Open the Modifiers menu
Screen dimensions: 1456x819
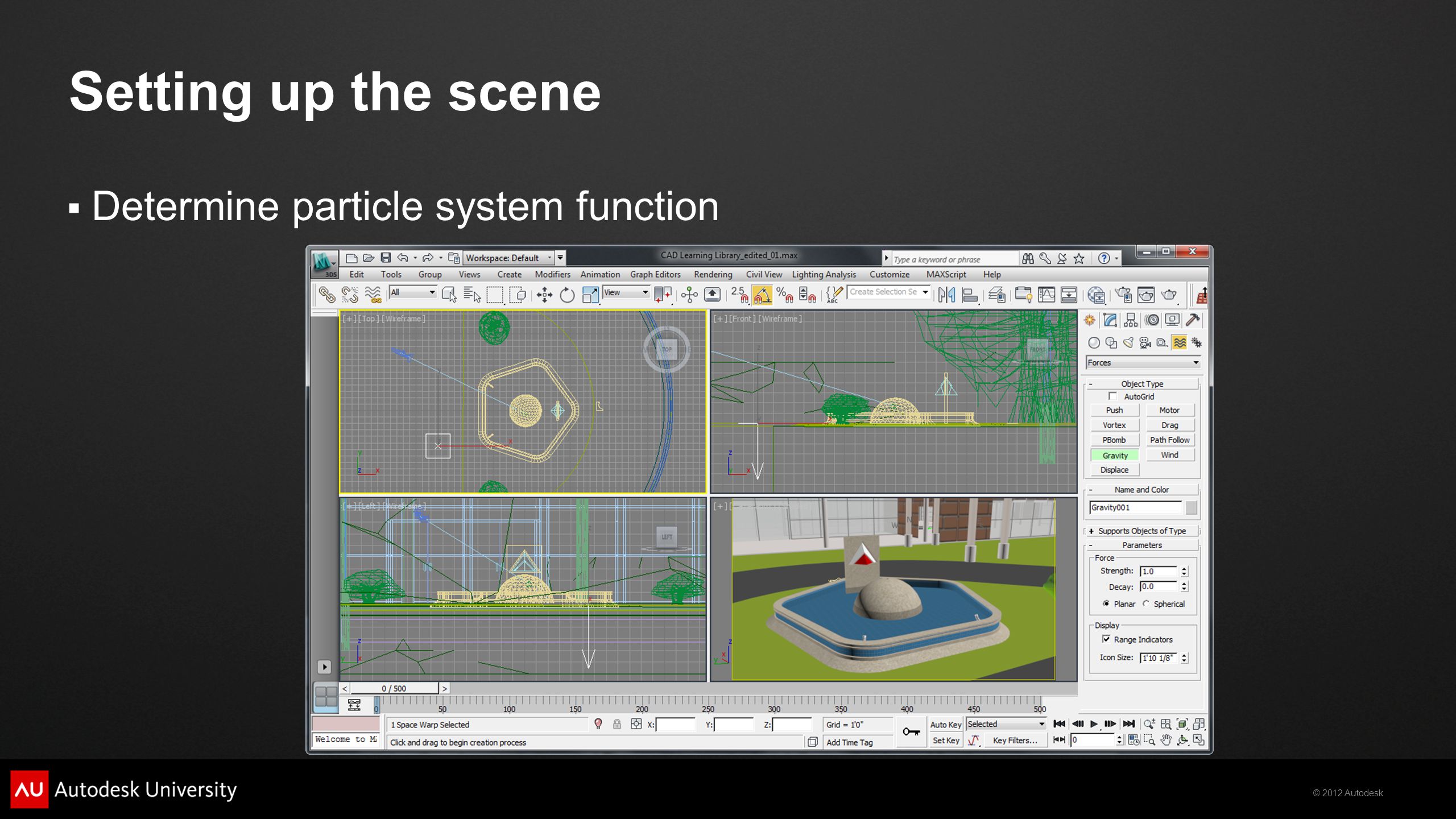(x=552, y=274)
